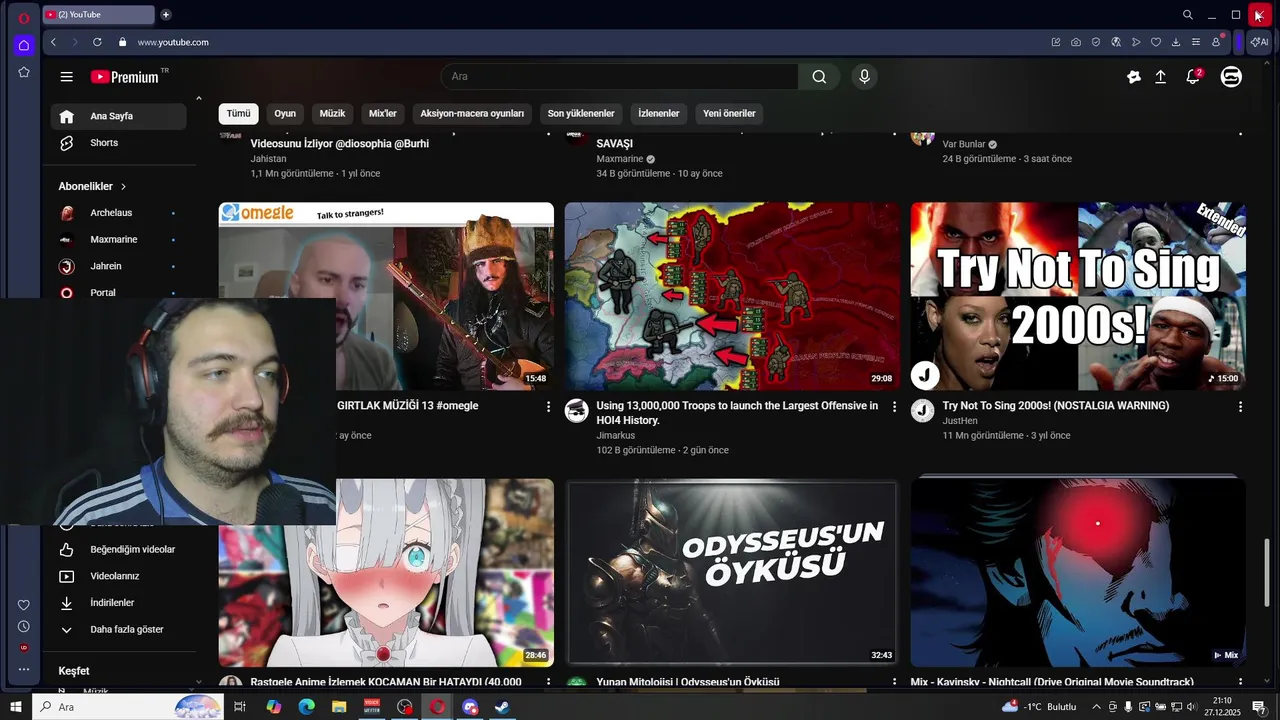
Task: Click the Opera translate page icon
Action: click(1115, 42)
